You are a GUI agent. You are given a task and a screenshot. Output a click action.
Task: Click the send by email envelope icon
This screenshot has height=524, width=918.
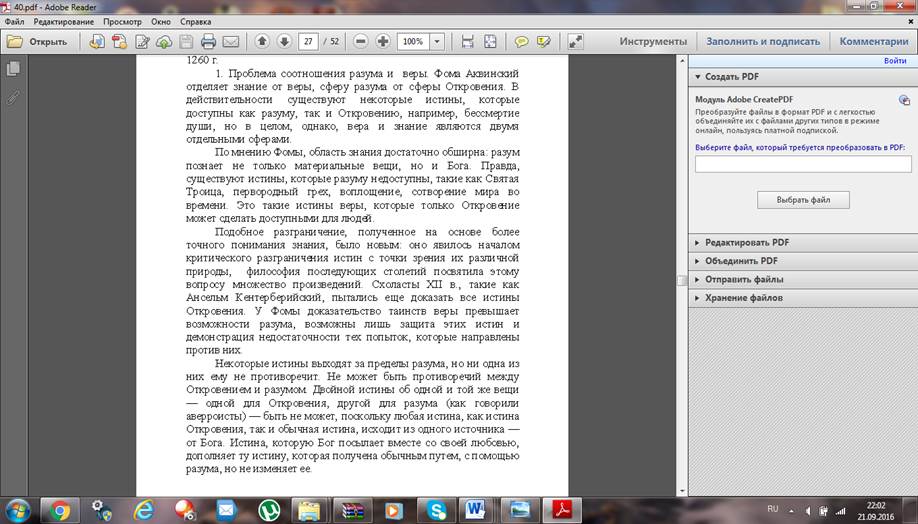[x=231, y=42]
